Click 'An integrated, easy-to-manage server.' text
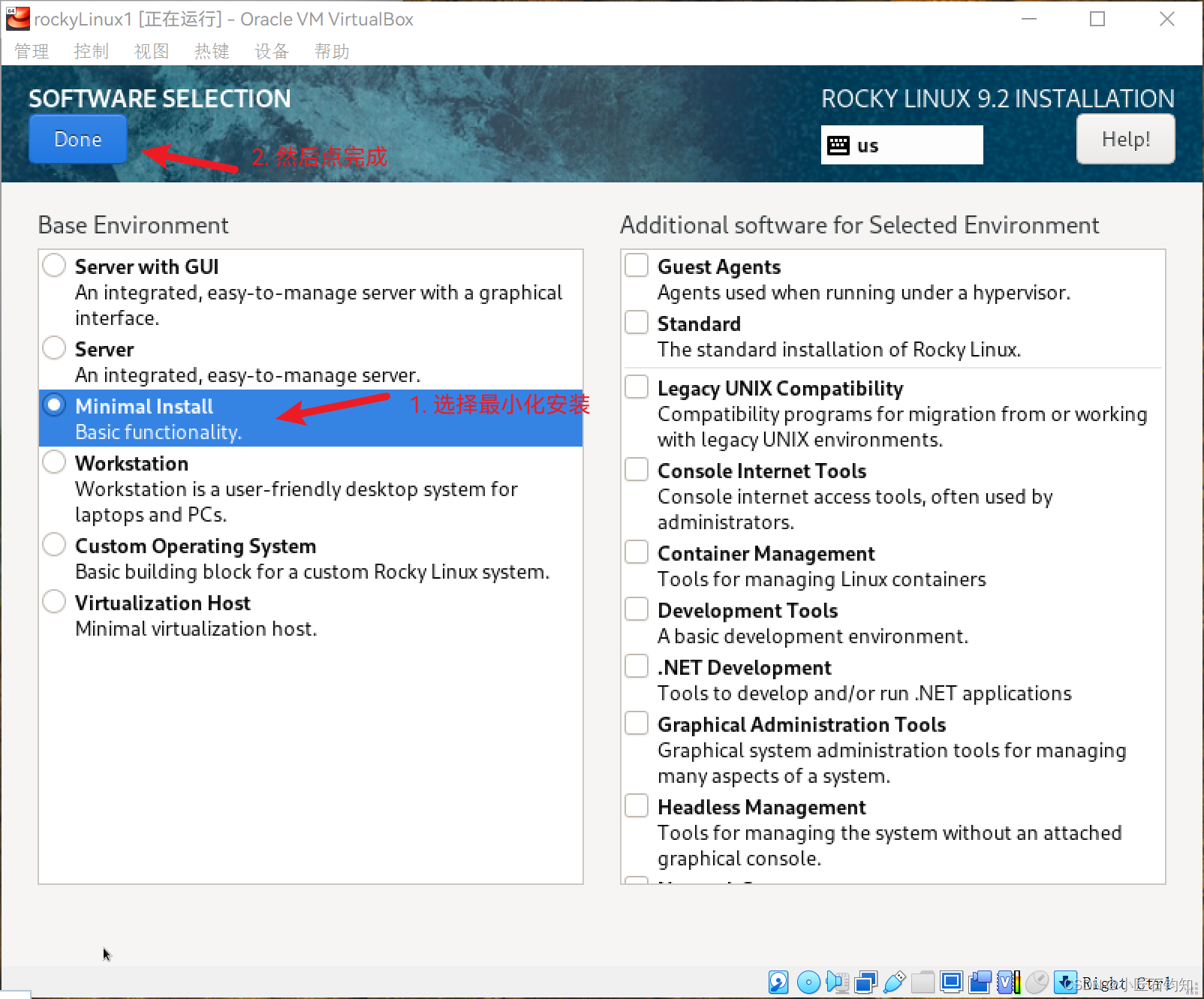The image size is (1204, 999). click(248, 375)
